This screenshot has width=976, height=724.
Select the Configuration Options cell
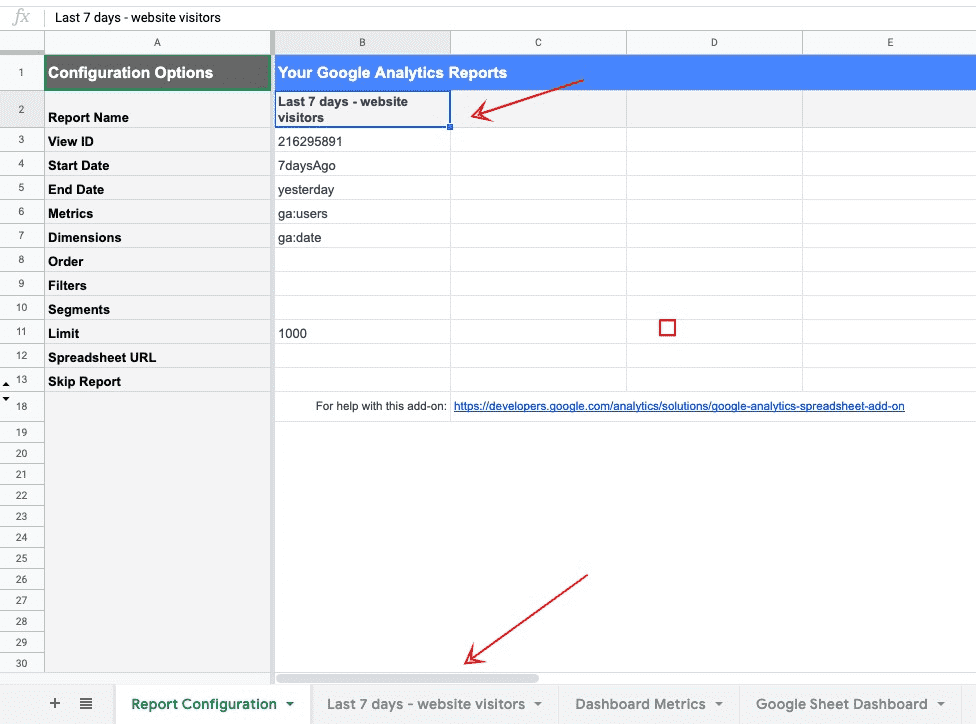(x=157, y=72)
